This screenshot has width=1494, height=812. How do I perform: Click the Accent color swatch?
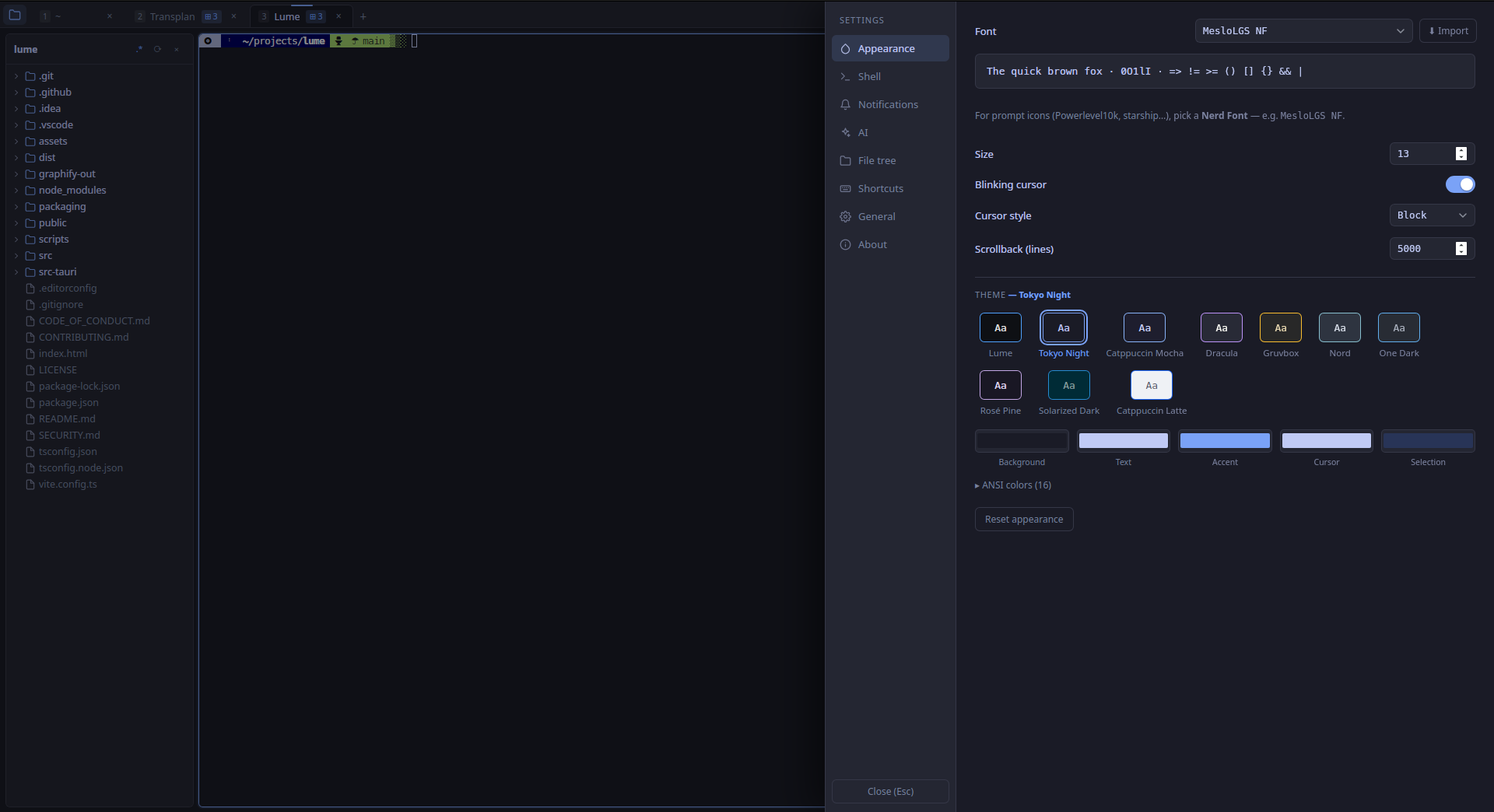click(1225, 441)
